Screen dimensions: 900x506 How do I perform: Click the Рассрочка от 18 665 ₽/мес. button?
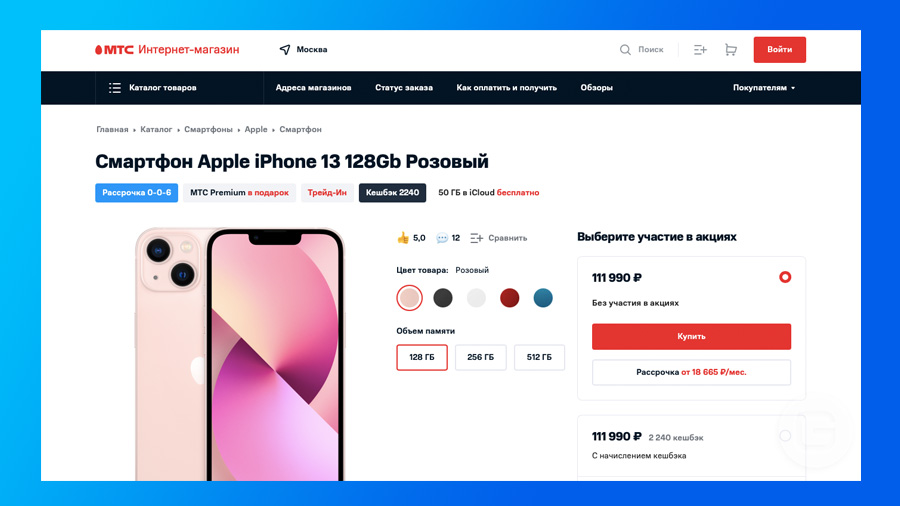coord(691,372)
